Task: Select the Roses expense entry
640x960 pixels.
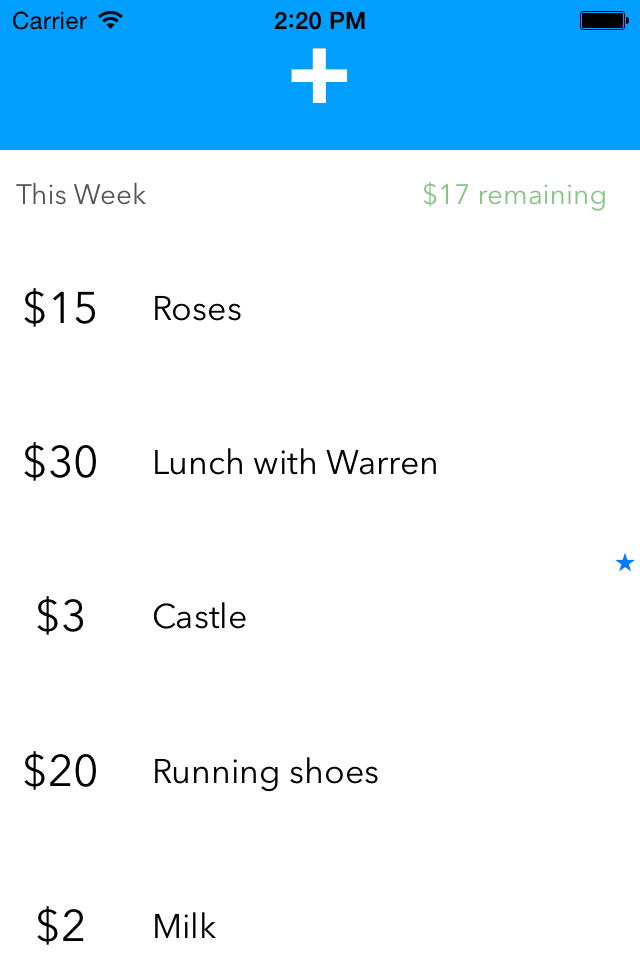Action: tap(197, 309)
